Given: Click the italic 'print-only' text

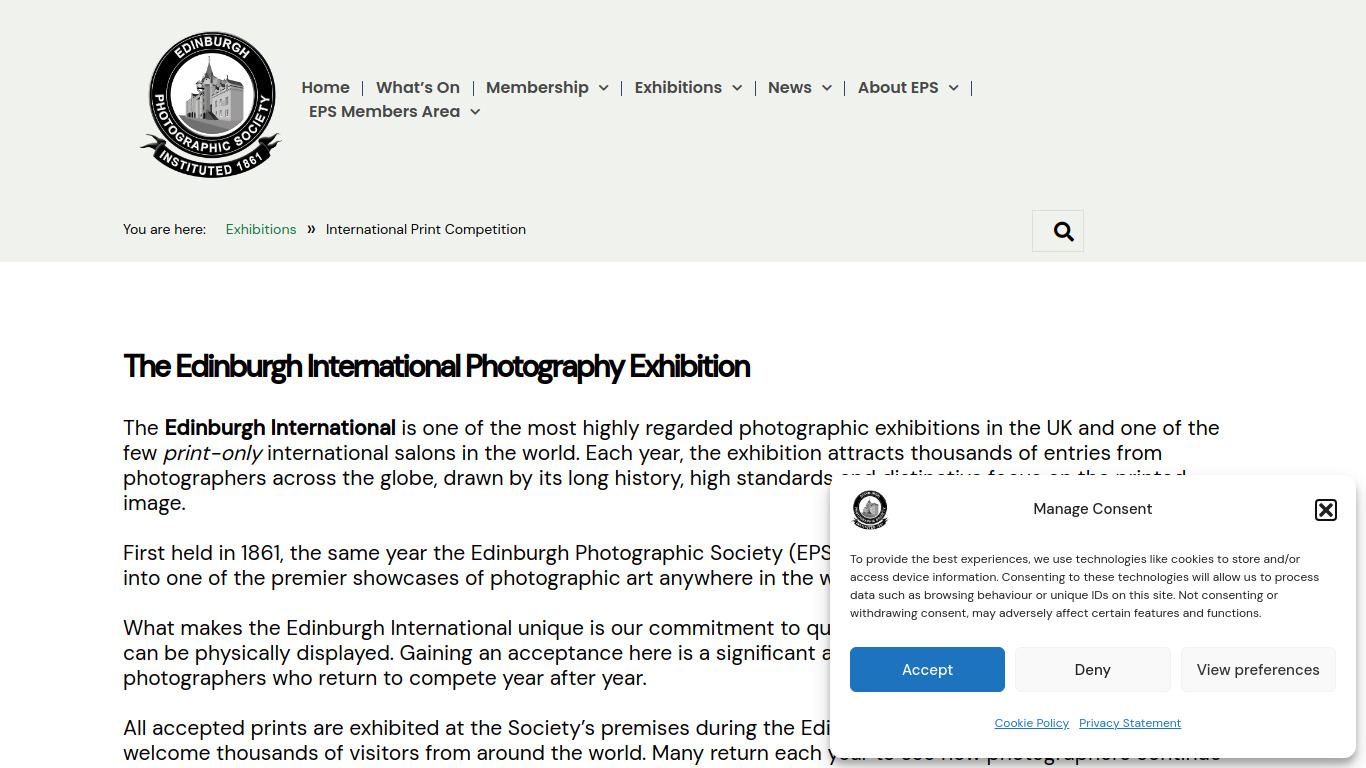Looking at the screenshot, I should [213, 453].
